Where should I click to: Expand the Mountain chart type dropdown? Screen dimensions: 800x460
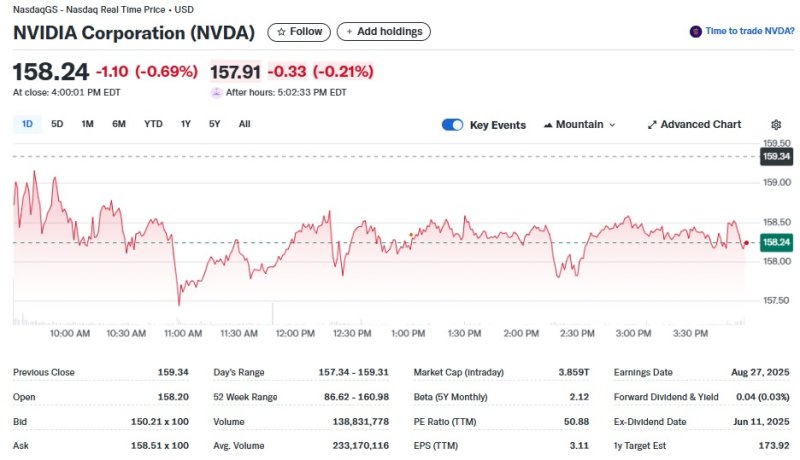tap(579, 125)
